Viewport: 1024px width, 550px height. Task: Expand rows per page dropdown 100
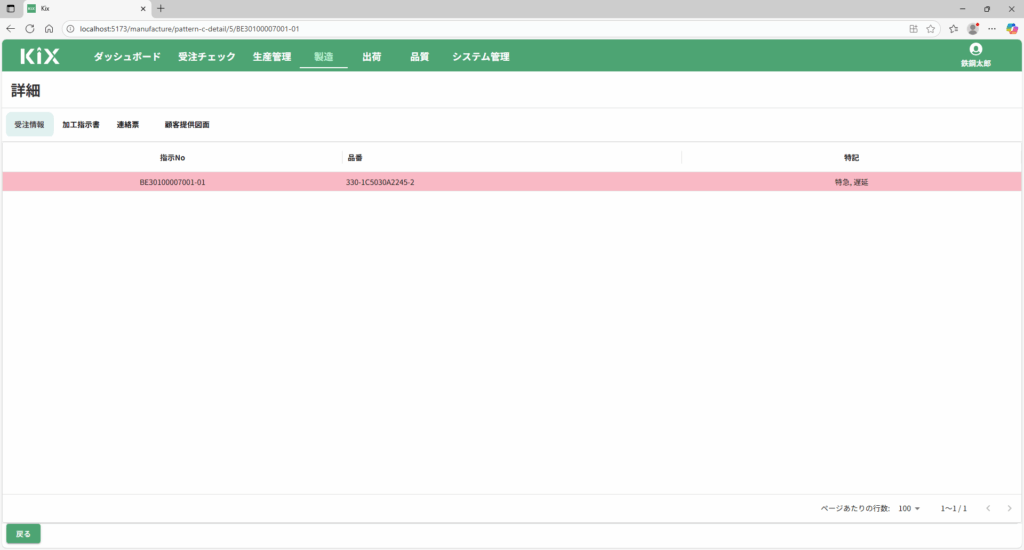coord(909,509)
